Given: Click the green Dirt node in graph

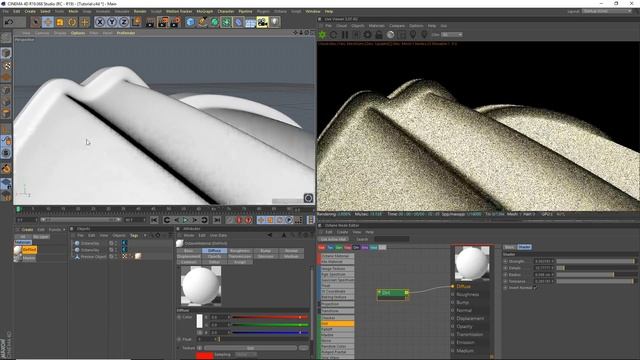Looking at the screenshot, I should coord(392,295).
